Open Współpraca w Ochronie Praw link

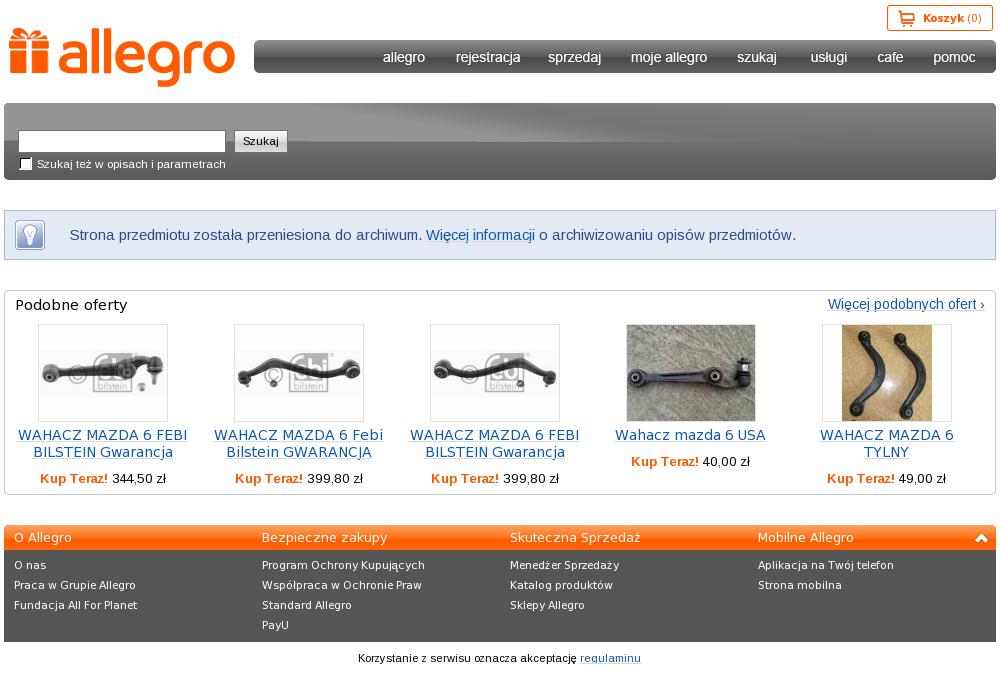341,585
